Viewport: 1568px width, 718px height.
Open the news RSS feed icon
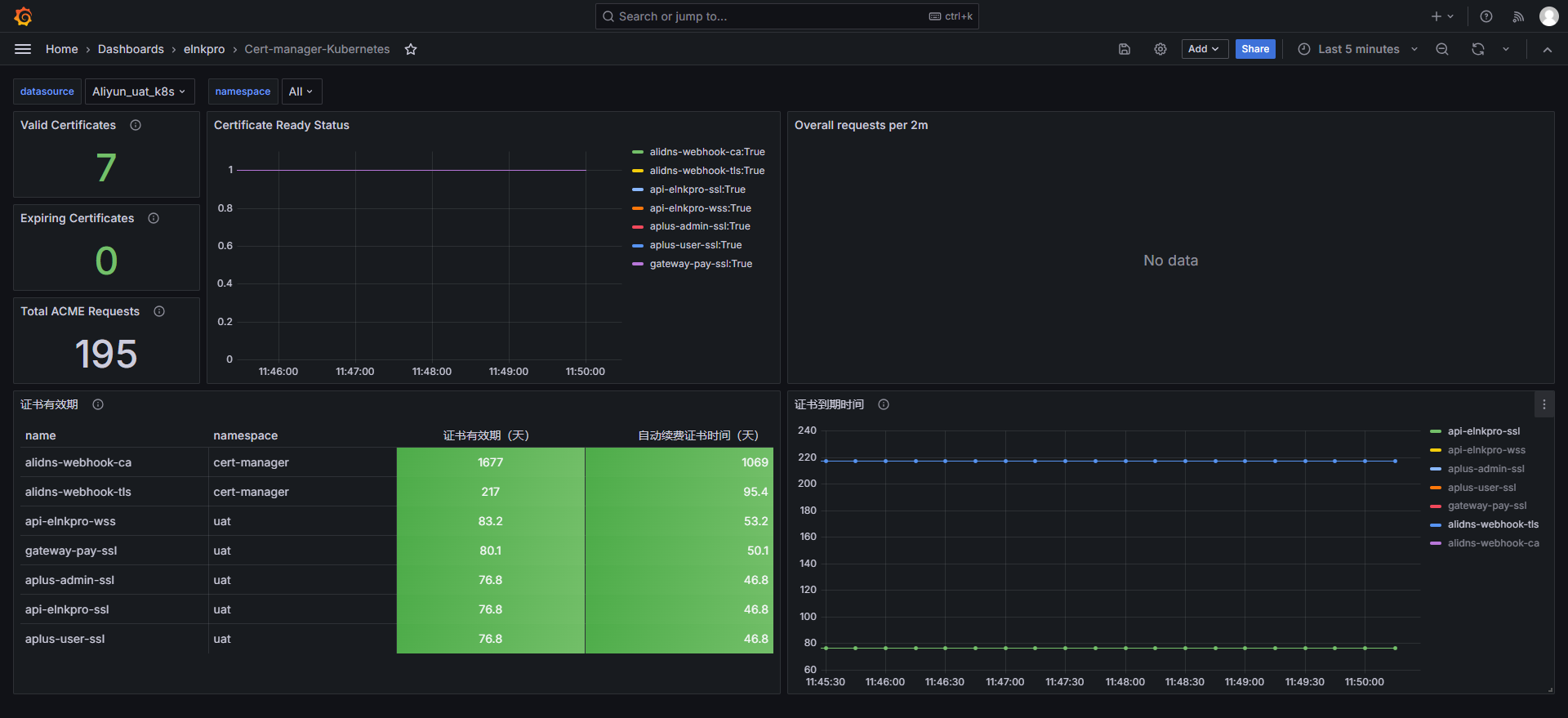pos(1518,16)
